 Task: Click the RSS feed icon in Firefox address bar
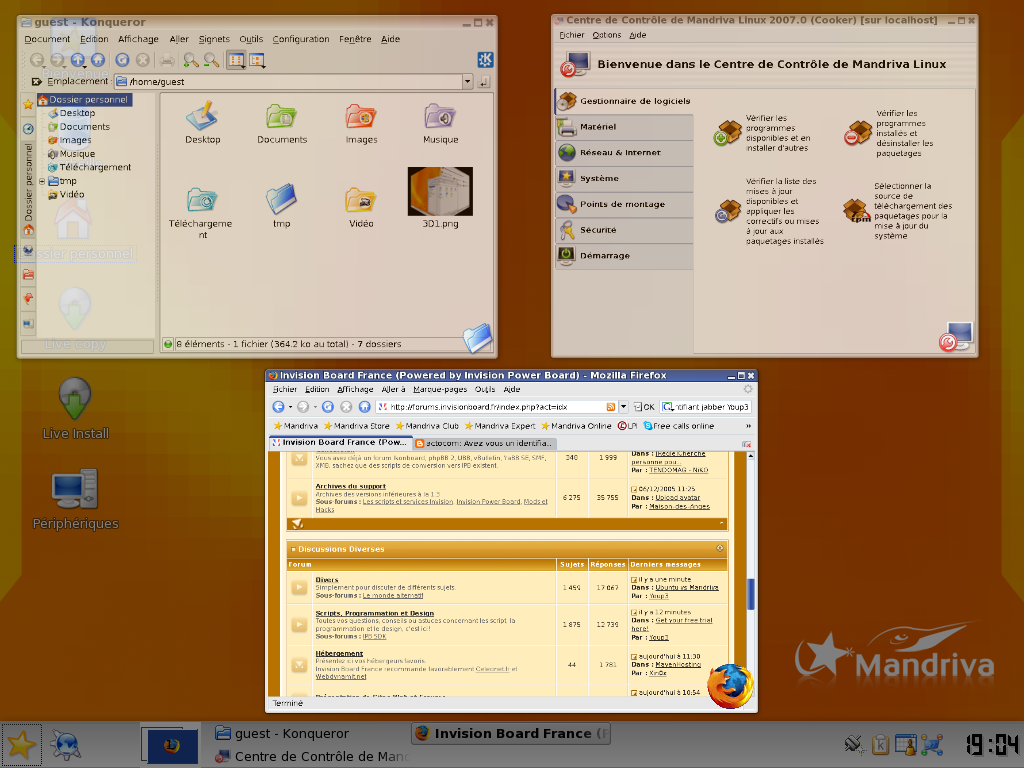click(x=610, y=407)
